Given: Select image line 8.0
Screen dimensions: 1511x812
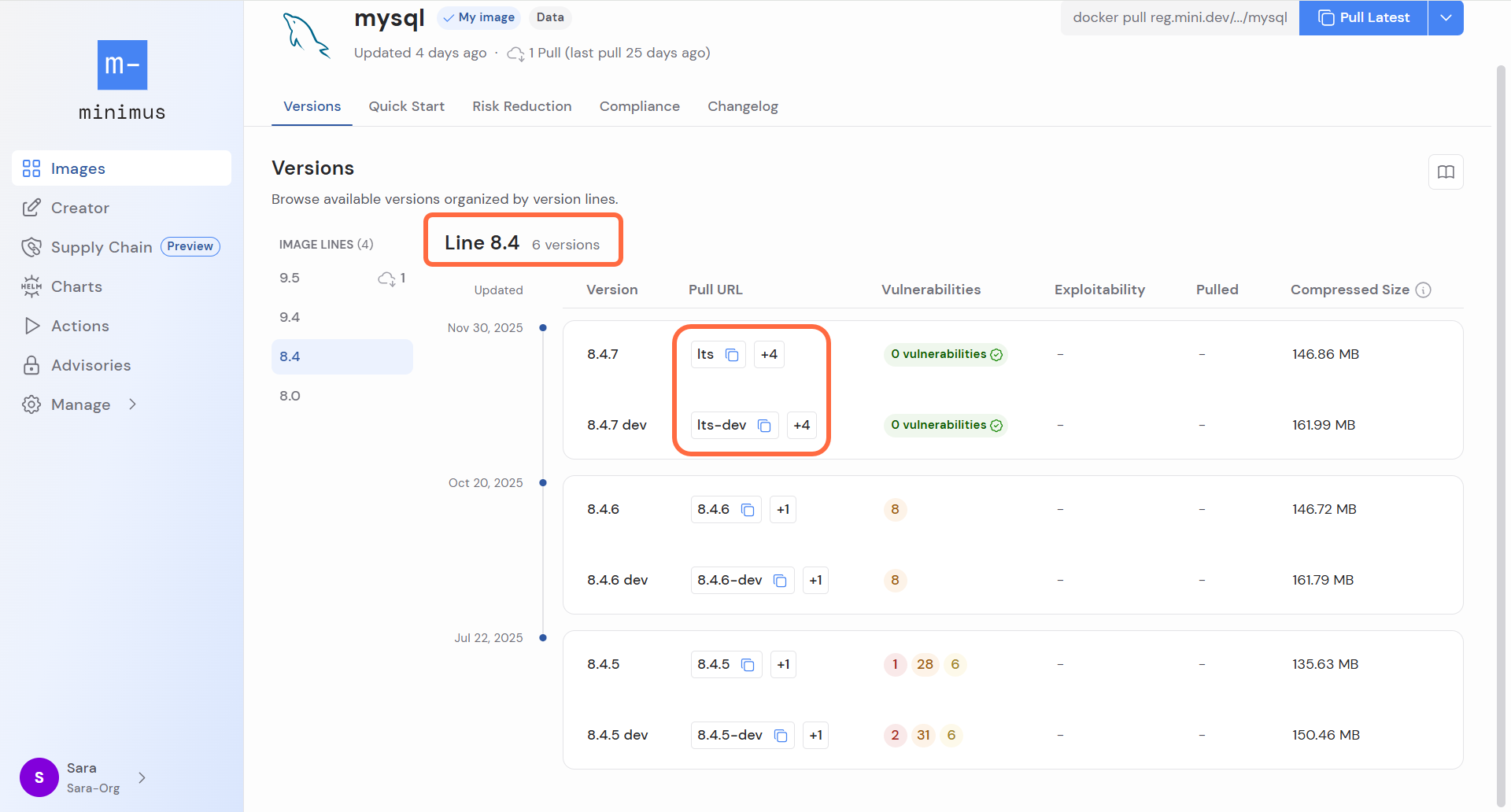Looking at the screenshot, I should [342, 396].
